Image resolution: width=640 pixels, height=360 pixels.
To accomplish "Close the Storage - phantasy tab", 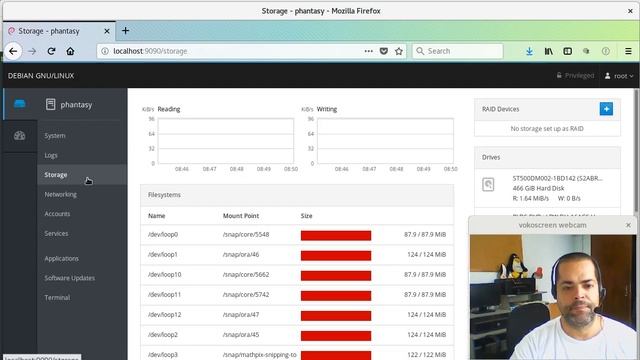I will 107,31.
